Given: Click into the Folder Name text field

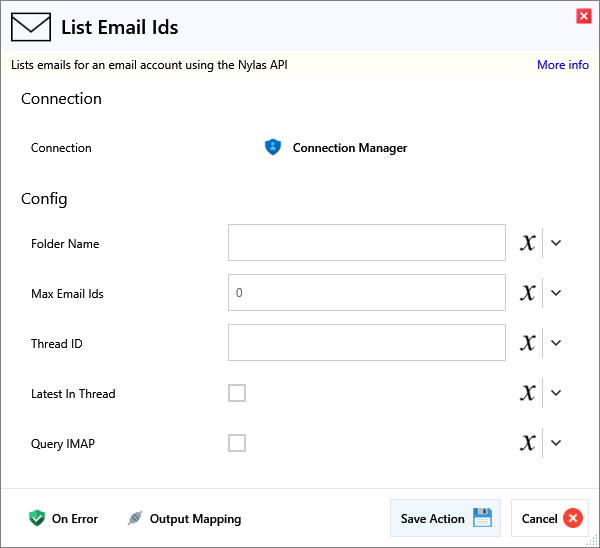Looking at the screenshot, I should (366, 243).
